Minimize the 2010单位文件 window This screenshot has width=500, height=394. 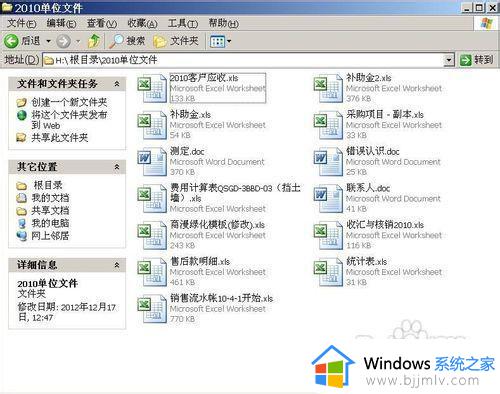467,8
